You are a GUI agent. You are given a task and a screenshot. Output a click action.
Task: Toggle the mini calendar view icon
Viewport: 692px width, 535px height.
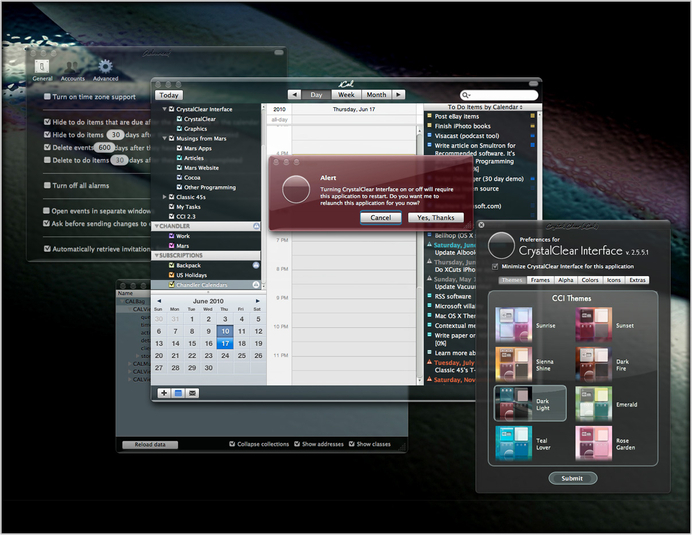coord(178,393)
